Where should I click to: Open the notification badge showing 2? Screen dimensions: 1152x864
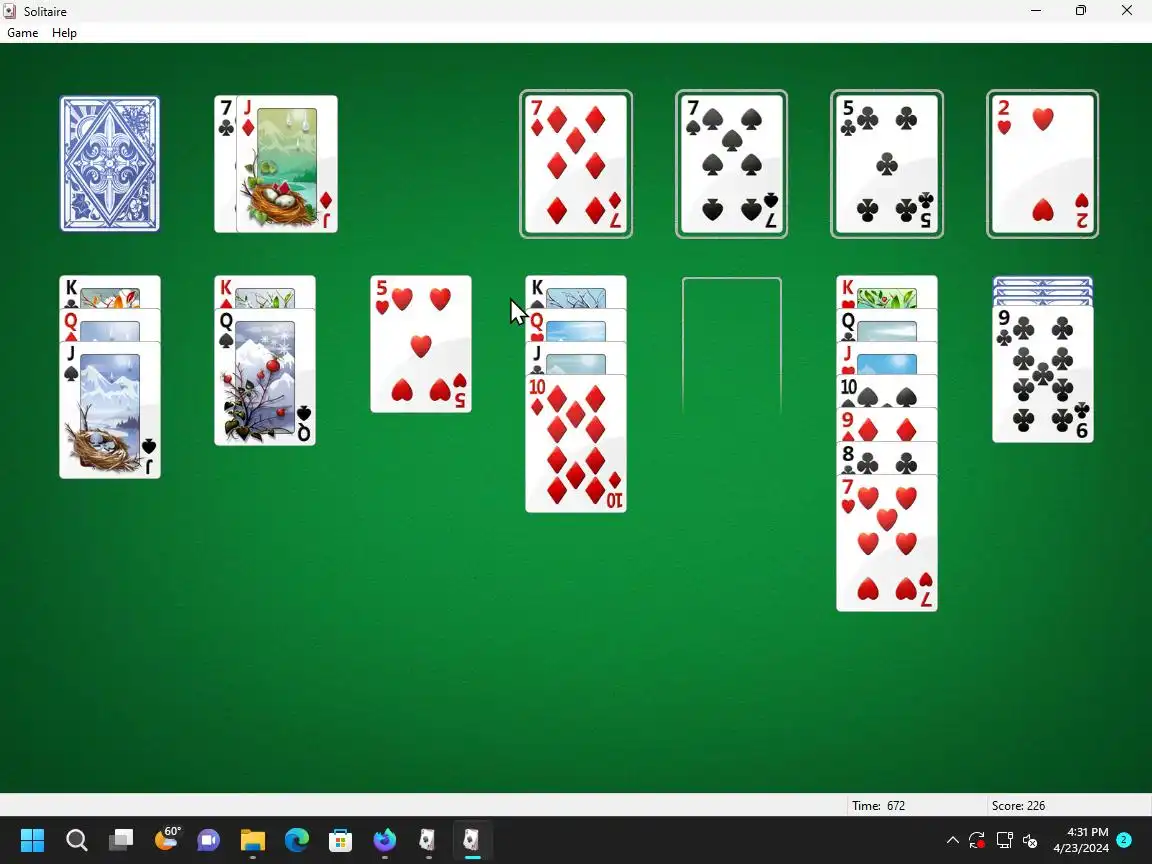1124,840
